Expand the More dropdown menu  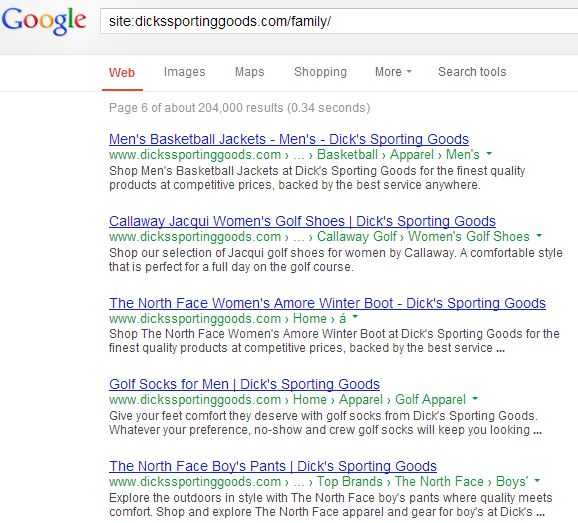click(x=393, y=72)
